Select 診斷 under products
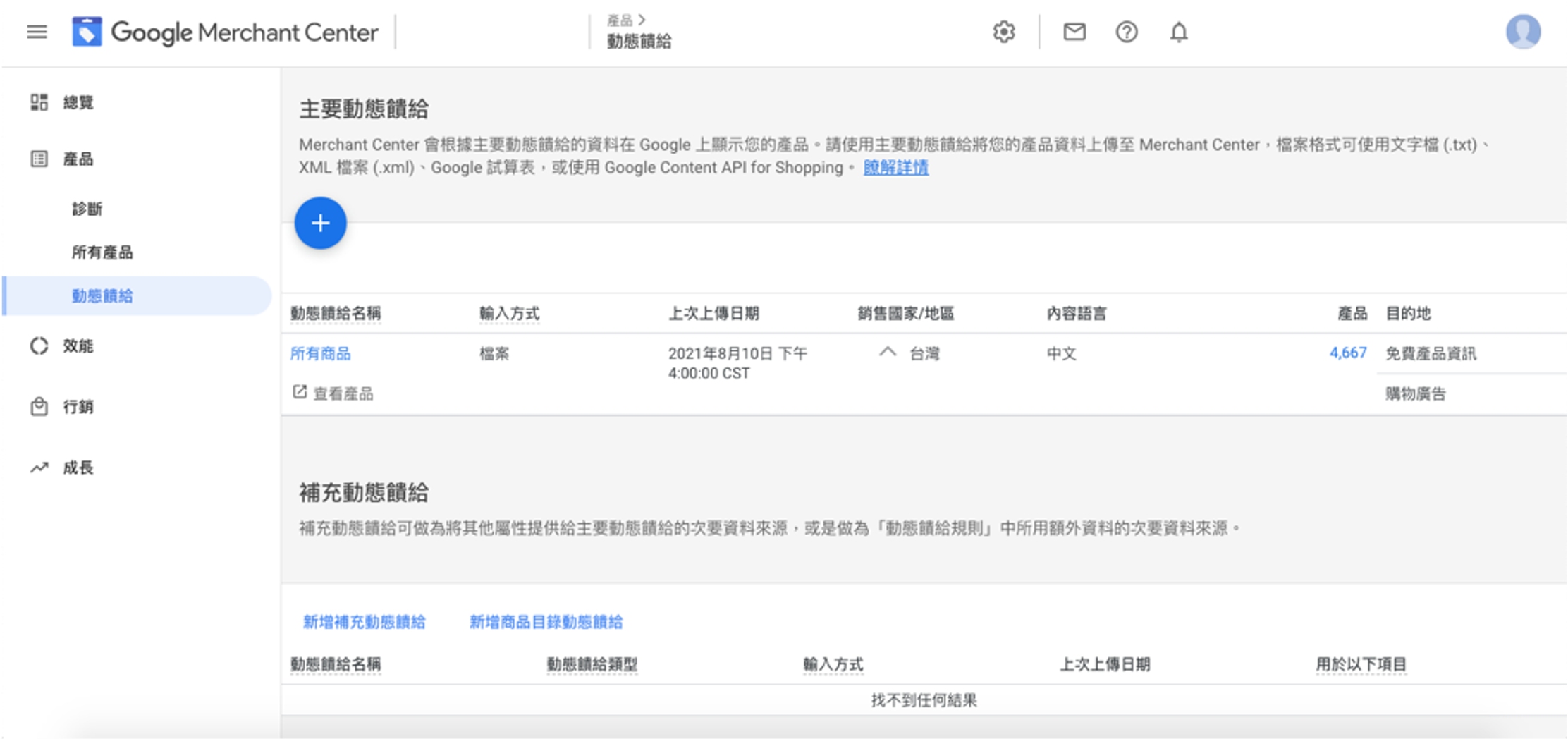Screen dimensions: 1568x739 pyautogui.click(x=87, y=209)
